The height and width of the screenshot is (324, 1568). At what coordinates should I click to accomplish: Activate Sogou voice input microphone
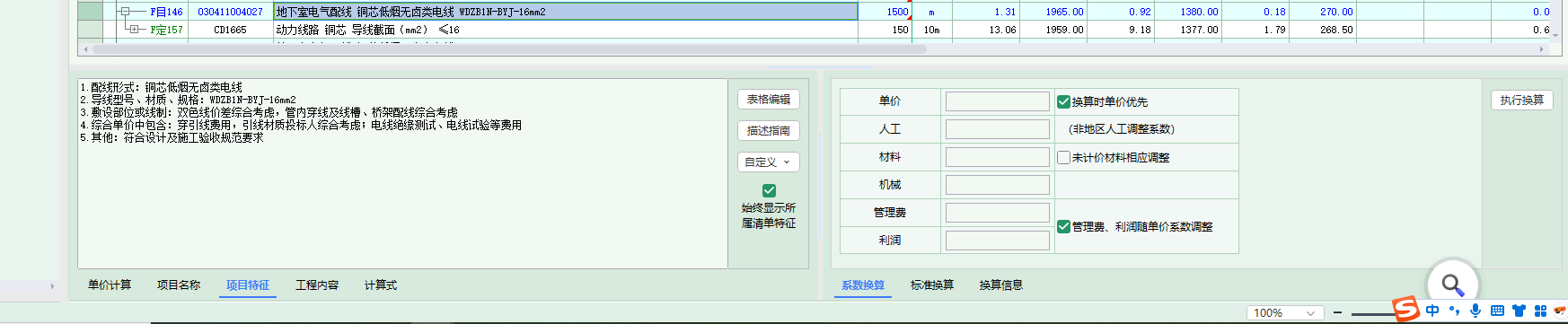1476,311
